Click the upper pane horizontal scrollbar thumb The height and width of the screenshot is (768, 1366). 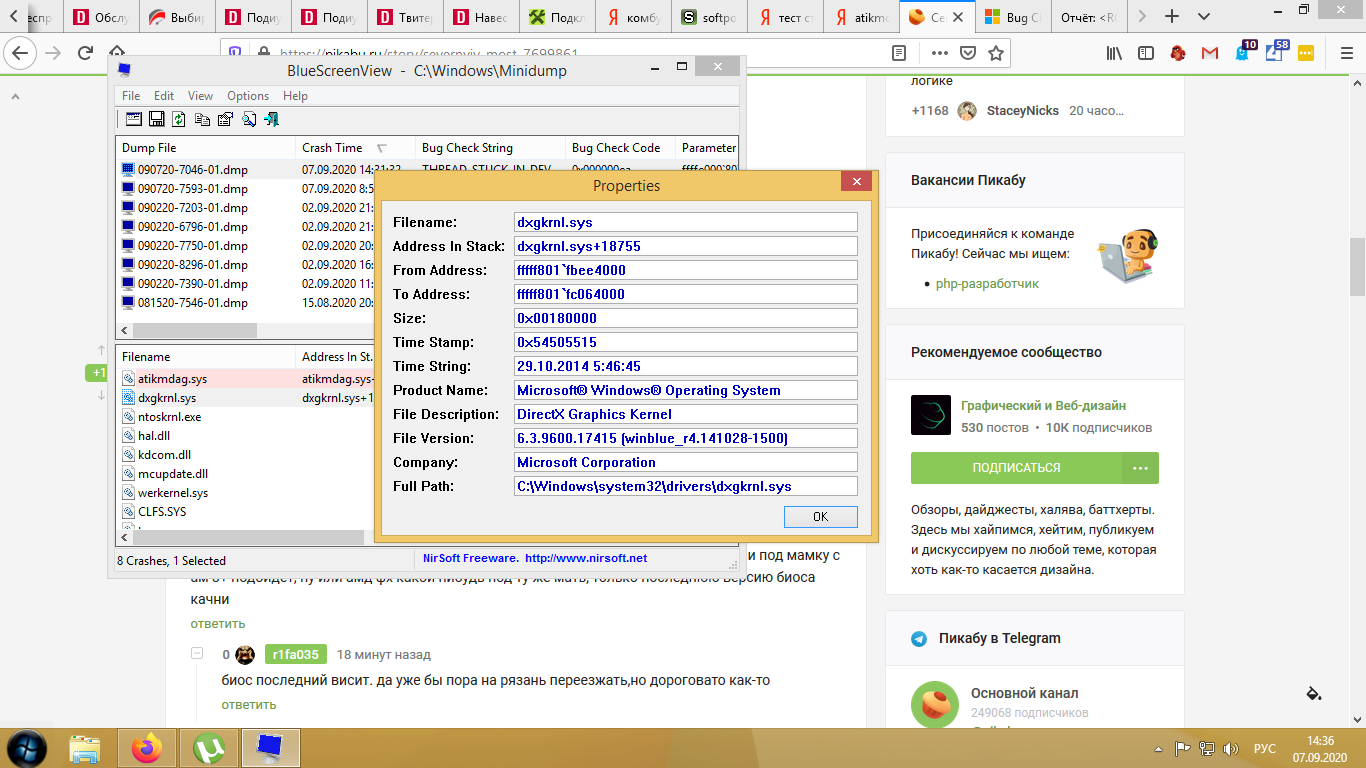click(195, 331)
